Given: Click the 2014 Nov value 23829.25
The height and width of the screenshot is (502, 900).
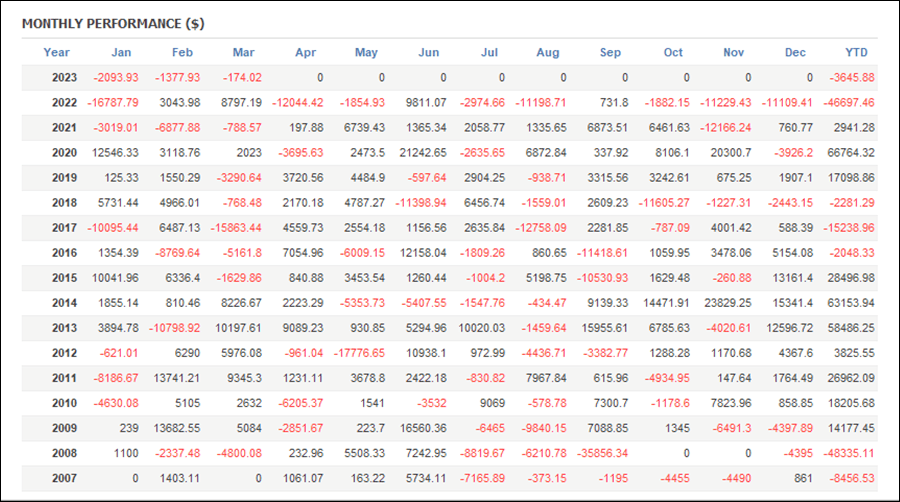Looking at the screenshot, I should coord(728,303).
